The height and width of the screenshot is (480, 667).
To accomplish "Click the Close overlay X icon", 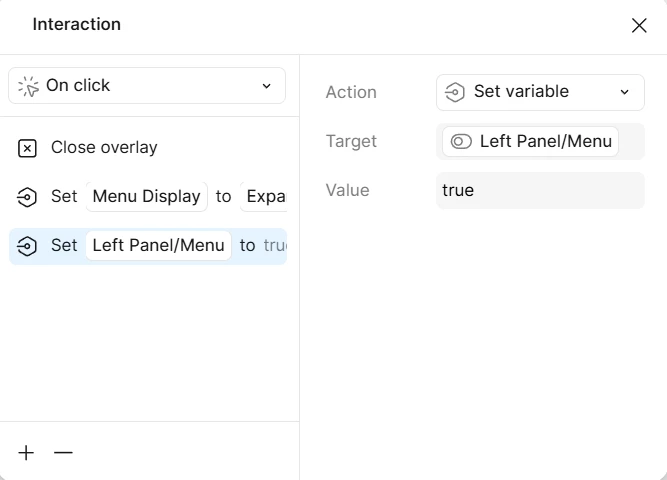I will (28, 148).
